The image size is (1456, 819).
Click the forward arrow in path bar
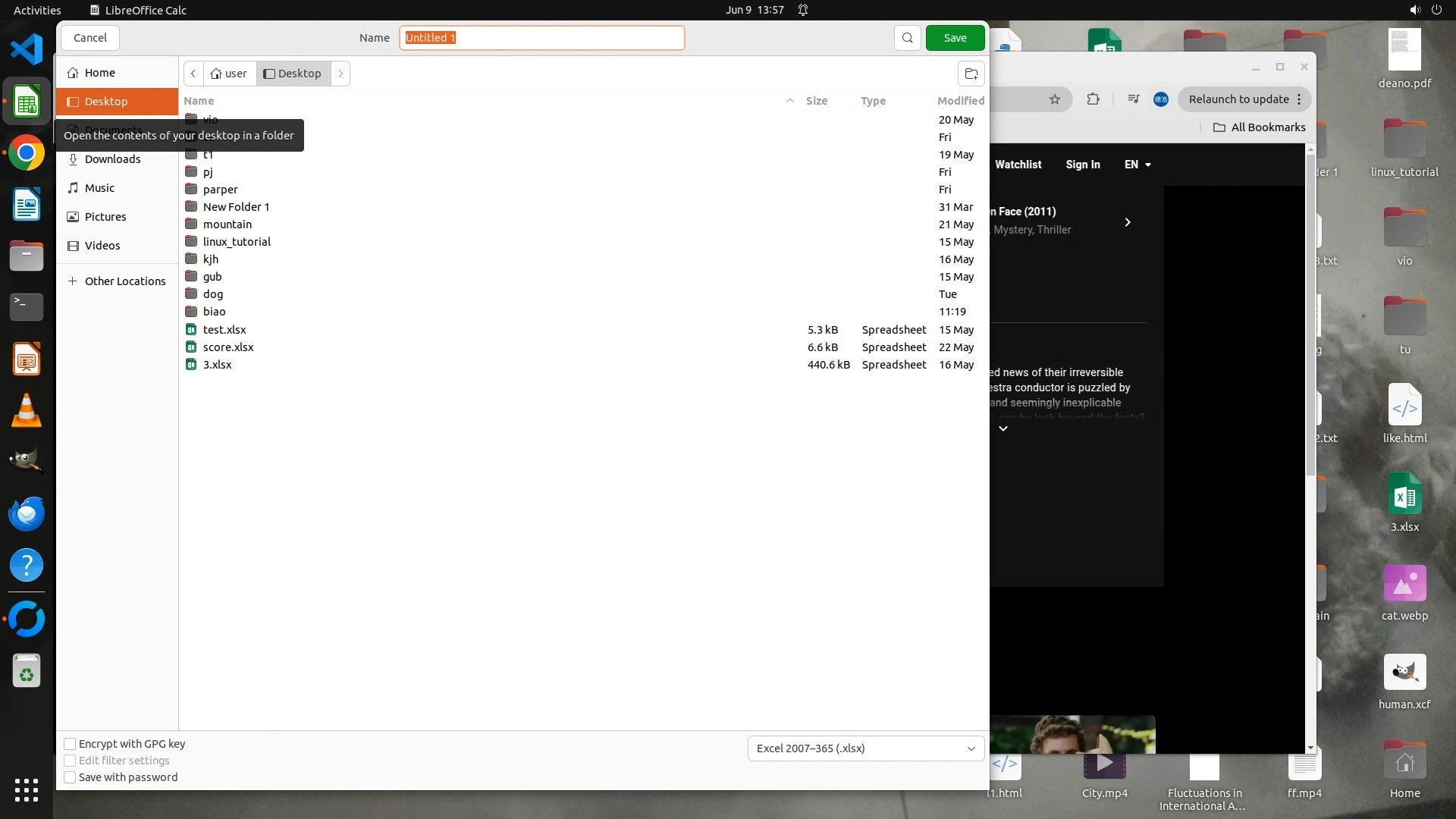340,74
